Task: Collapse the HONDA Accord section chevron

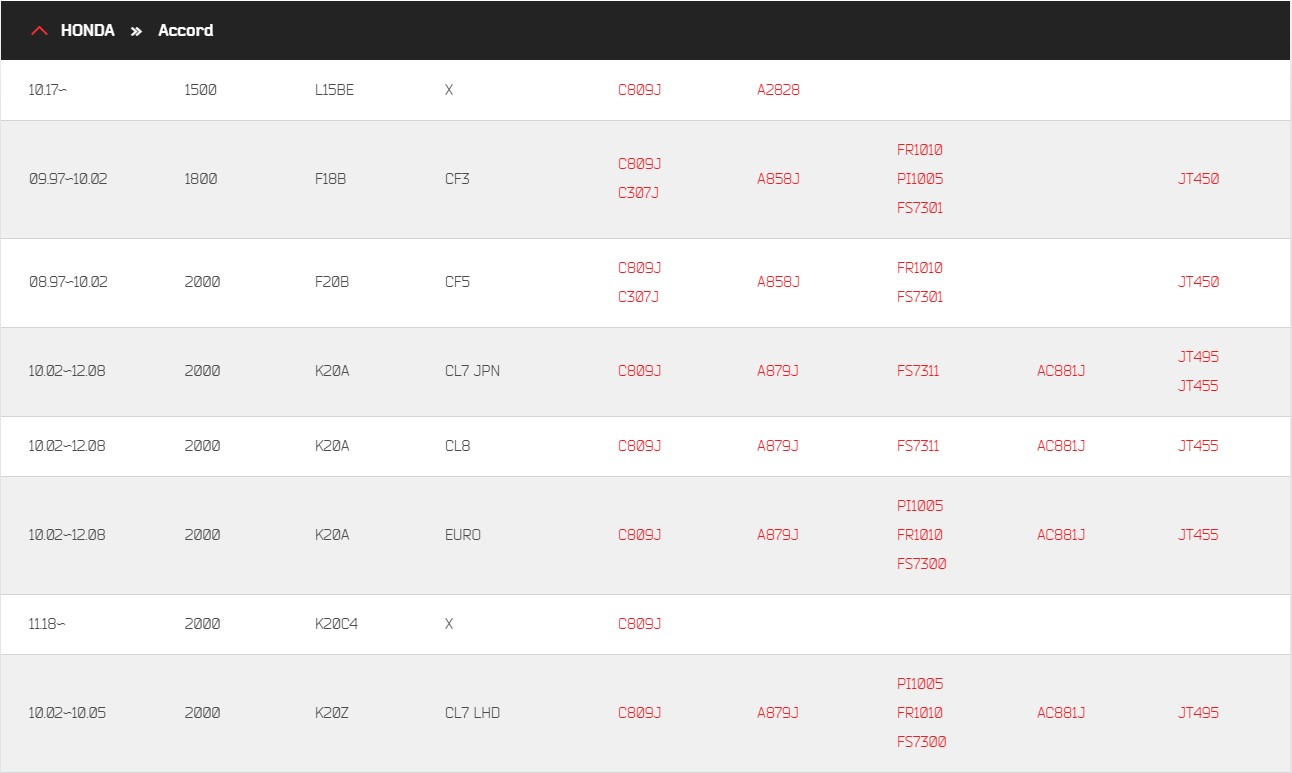Action: pos(39,31)
